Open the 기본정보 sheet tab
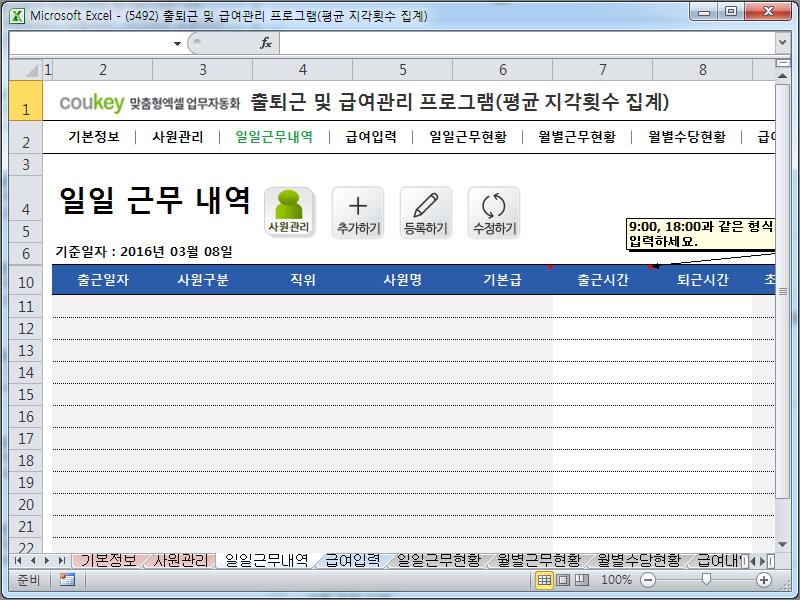Viewport: 800px width, 600px height. point(108,561)
